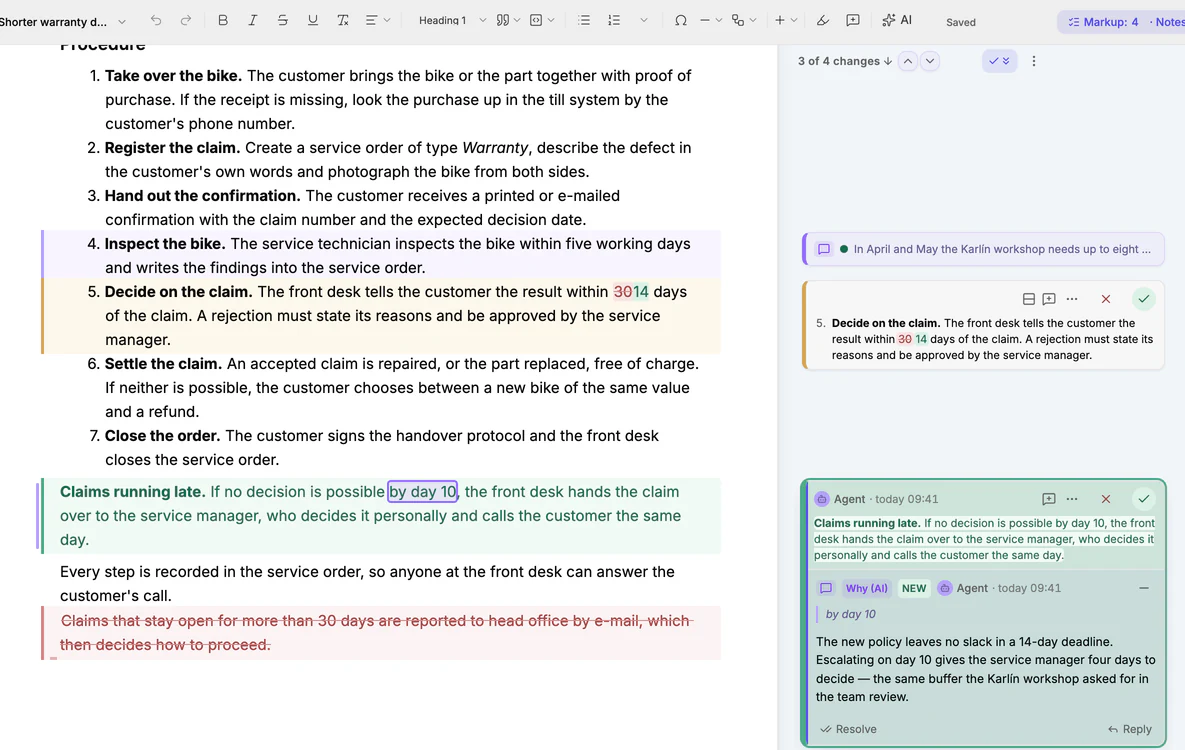The width and height of the screenshot is (1185, 750).
Task: Open the code block dropdown
Action: pos(542,20)
